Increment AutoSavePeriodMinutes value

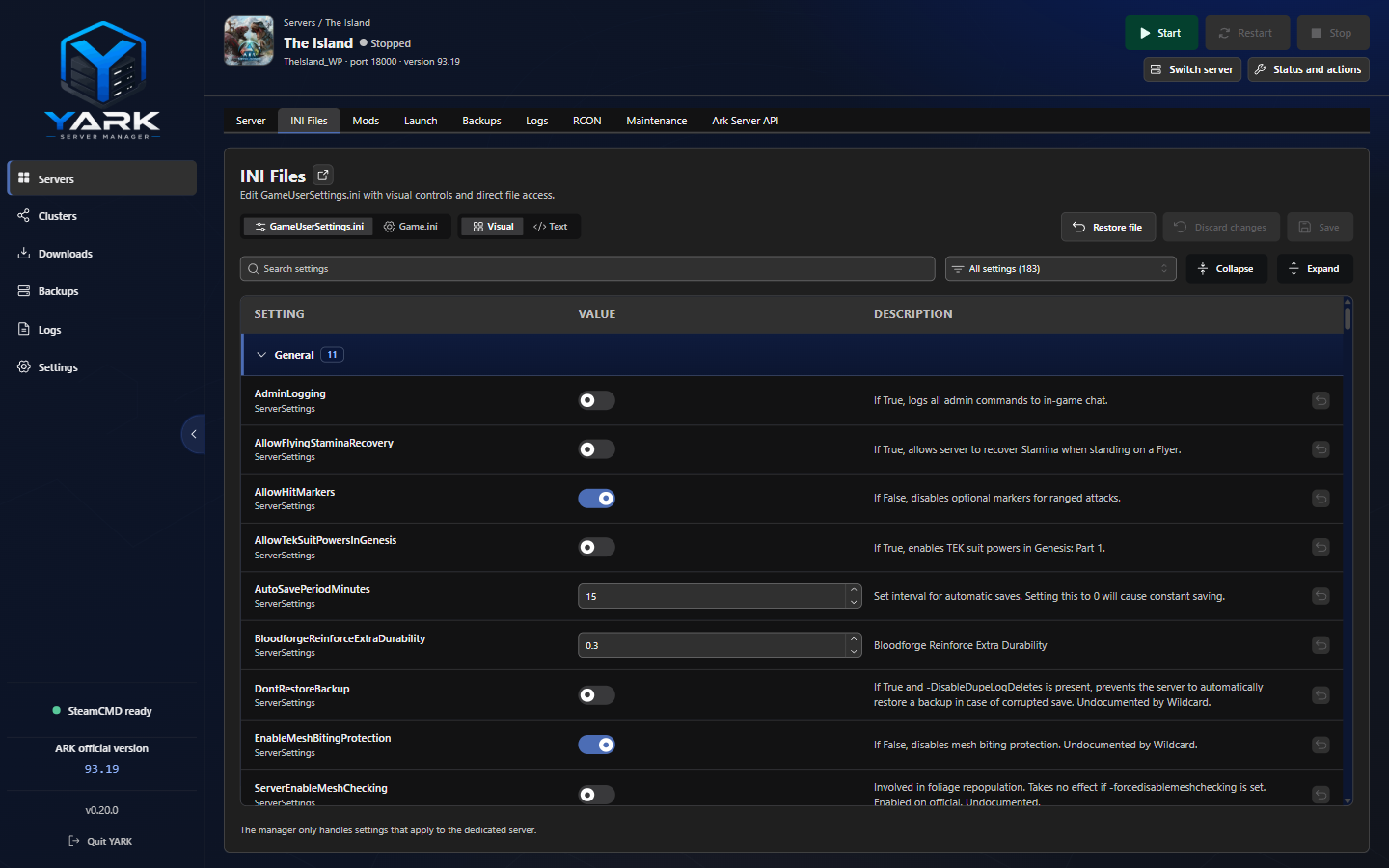[x=854, y=590]
